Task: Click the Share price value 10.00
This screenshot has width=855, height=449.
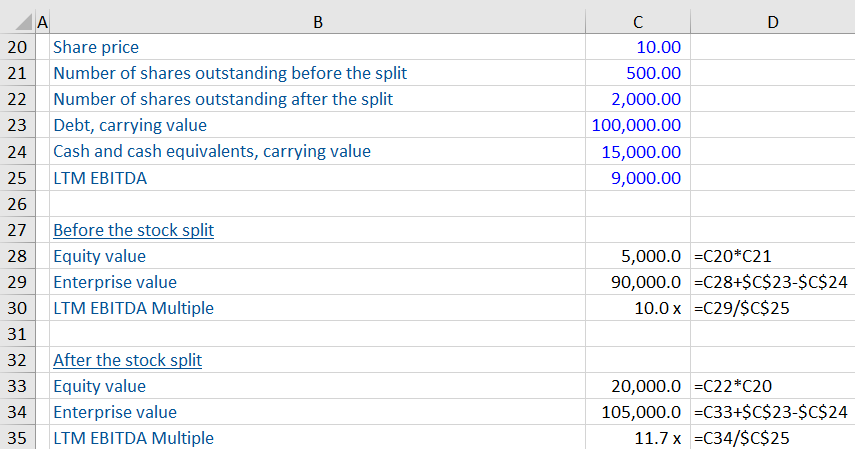Action: [657, 47]
